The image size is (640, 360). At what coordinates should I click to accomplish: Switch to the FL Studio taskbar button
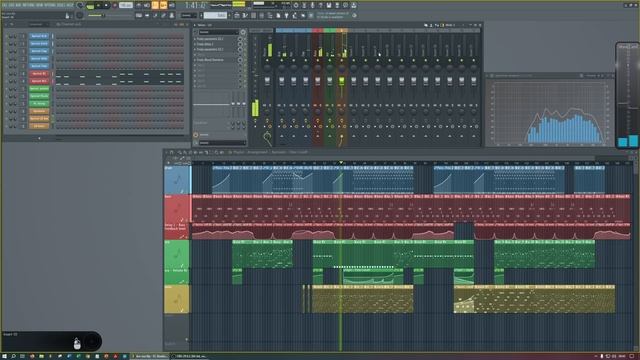pos(149,356)
